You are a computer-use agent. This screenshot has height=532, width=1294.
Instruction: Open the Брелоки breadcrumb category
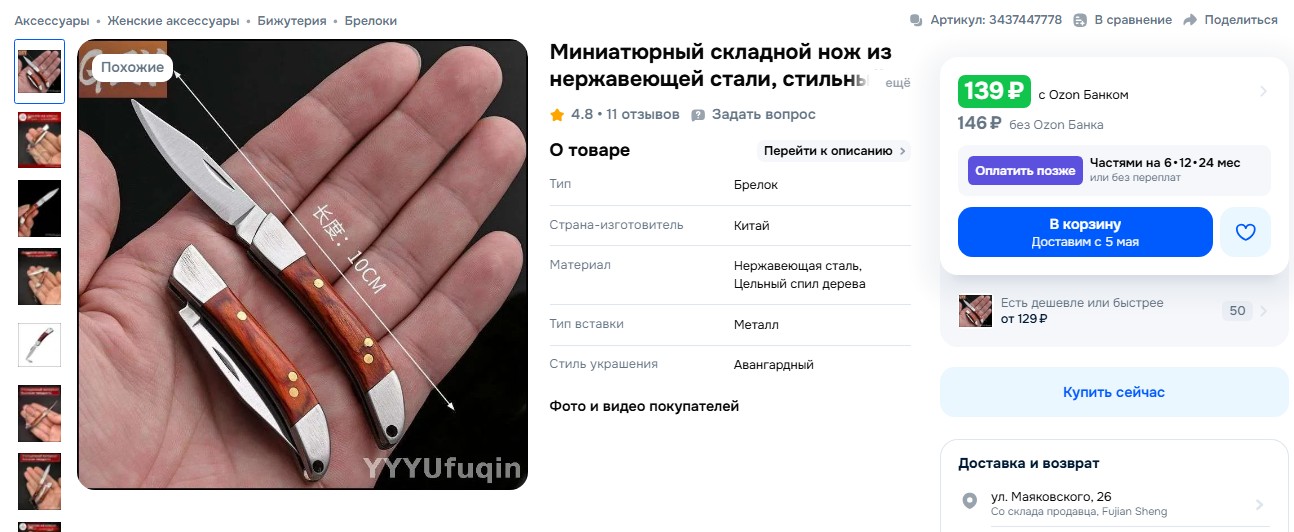pos(371,20)
